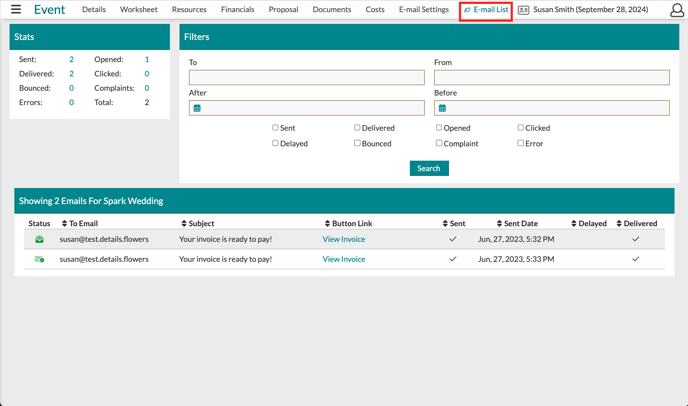Switch to the Costs tab

375,10
